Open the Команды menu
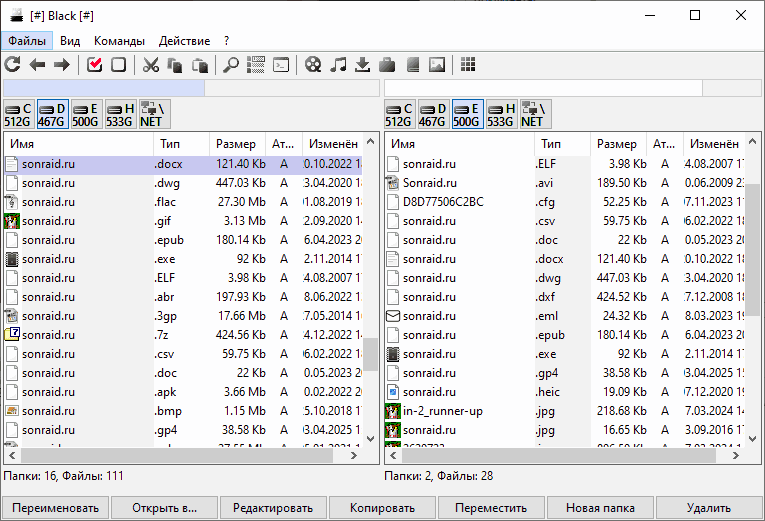This screenshot has width=765, height=521. click(x=119, y=40)
